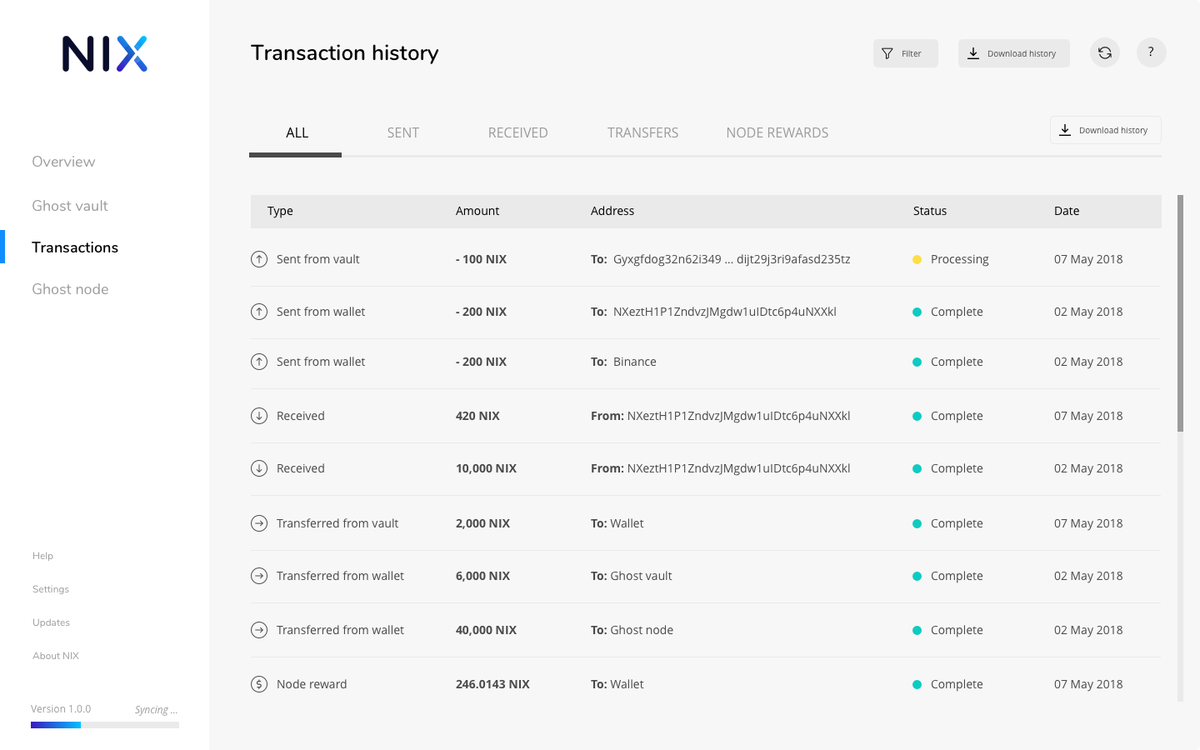The image size is (1200, 750).
Task: Click the "- 100 NIX" amount
Action: [x=481, y=259]
